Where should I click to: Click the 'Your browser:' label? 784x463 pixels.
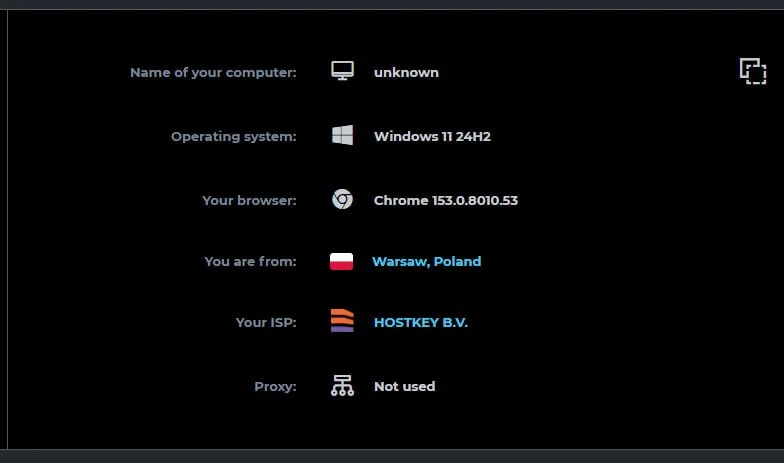point(250,200)
